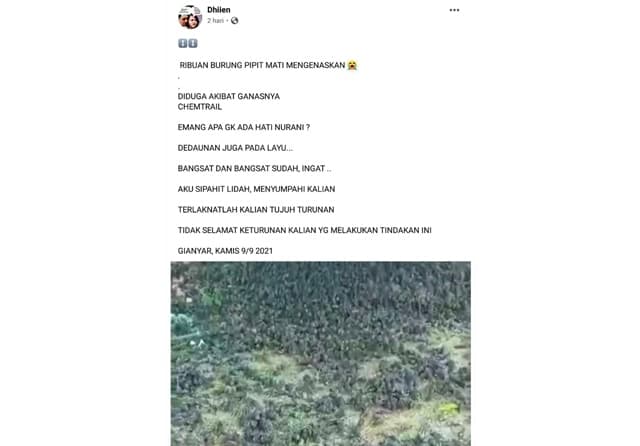The width and height of the screenshot is (640, 446).
Task: Click the line starting TIDAK SELAMAT KETURUNAN KALIAN
Action: (304, 231)
